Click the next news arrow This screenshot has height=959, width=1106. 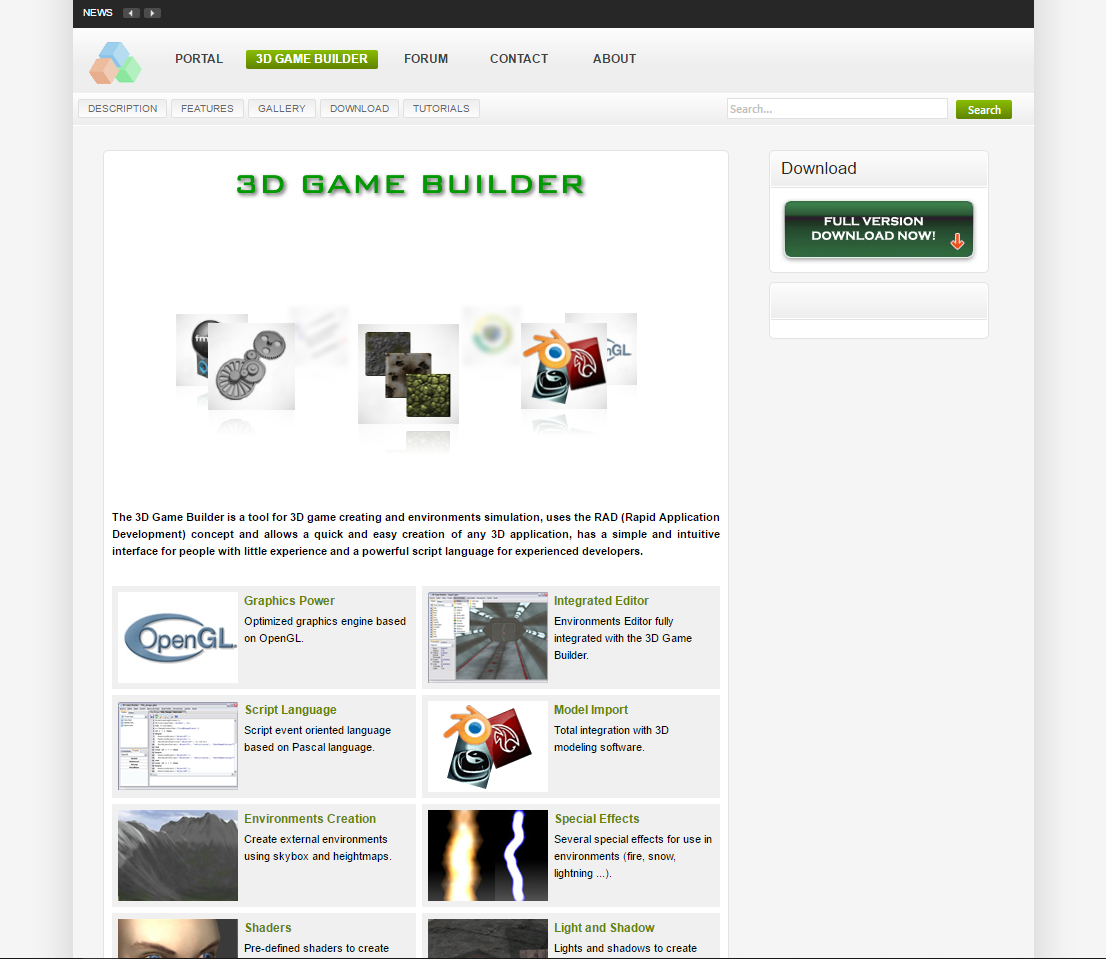152,12
